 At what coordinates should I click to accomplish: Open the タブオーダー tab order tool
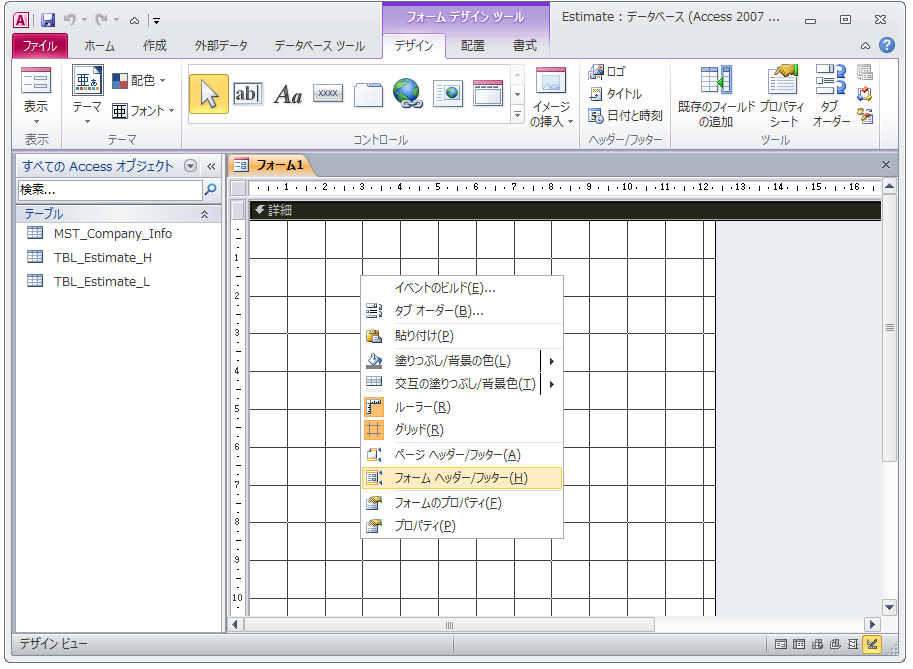pyautogui.click(x=831, y=97)
